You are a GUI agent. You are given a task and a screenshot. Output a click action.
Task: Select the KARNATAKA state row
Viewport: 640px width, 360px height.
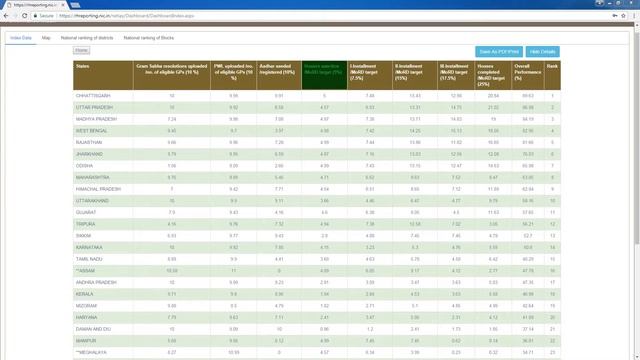point(317,247)
